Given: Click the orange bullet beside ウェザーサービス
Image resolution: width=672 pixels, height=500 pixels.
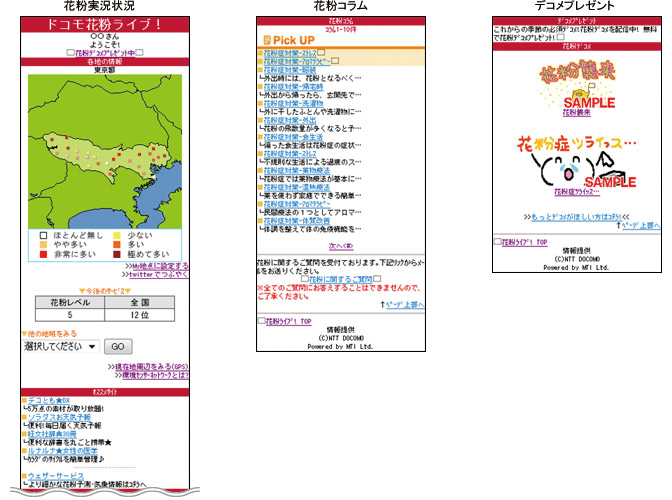Looking at the screenshot, I should click(24, 476).
